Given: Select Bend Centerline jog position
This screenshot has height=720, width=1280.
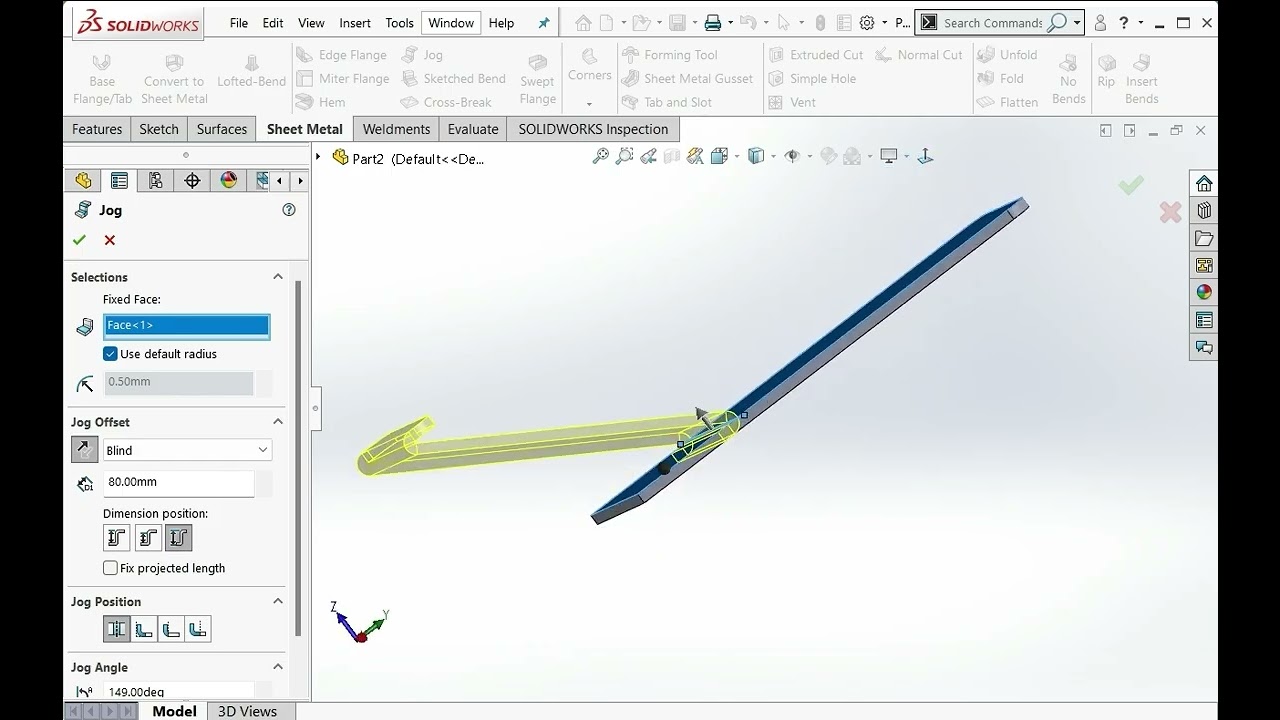Looking at the screenshot, I should coord(117,629).
